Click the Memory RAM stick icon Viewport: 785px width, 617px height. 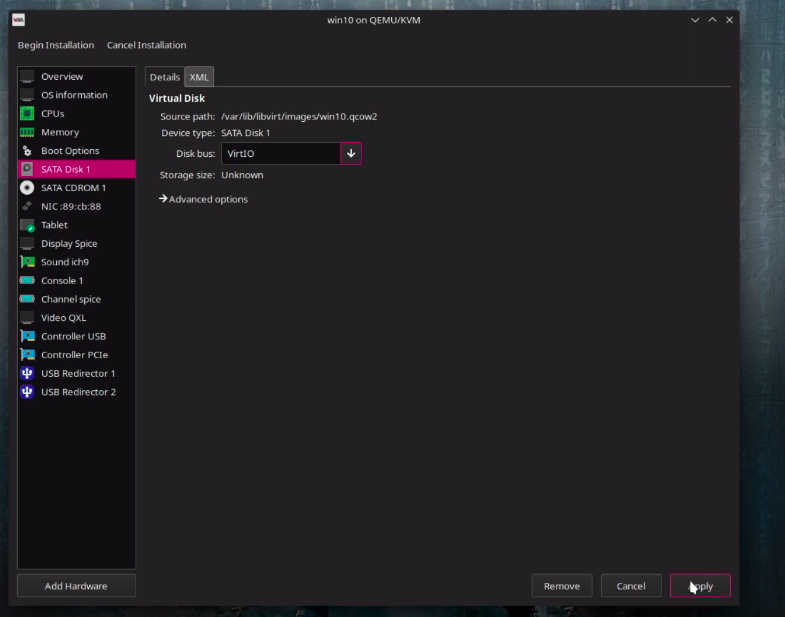27,132
